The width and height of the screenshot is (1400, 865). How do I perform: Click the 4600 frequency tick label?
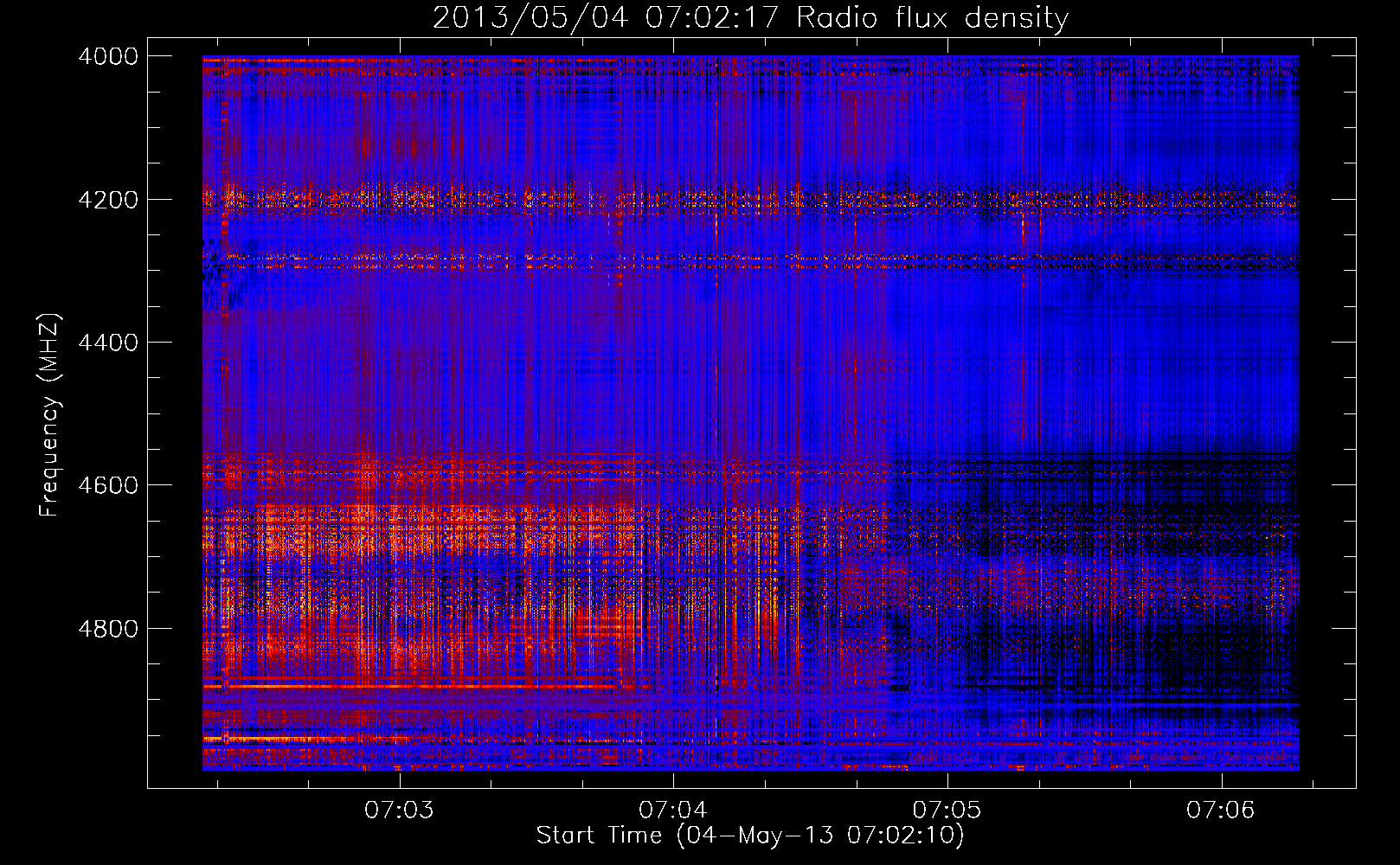point(108,485)
